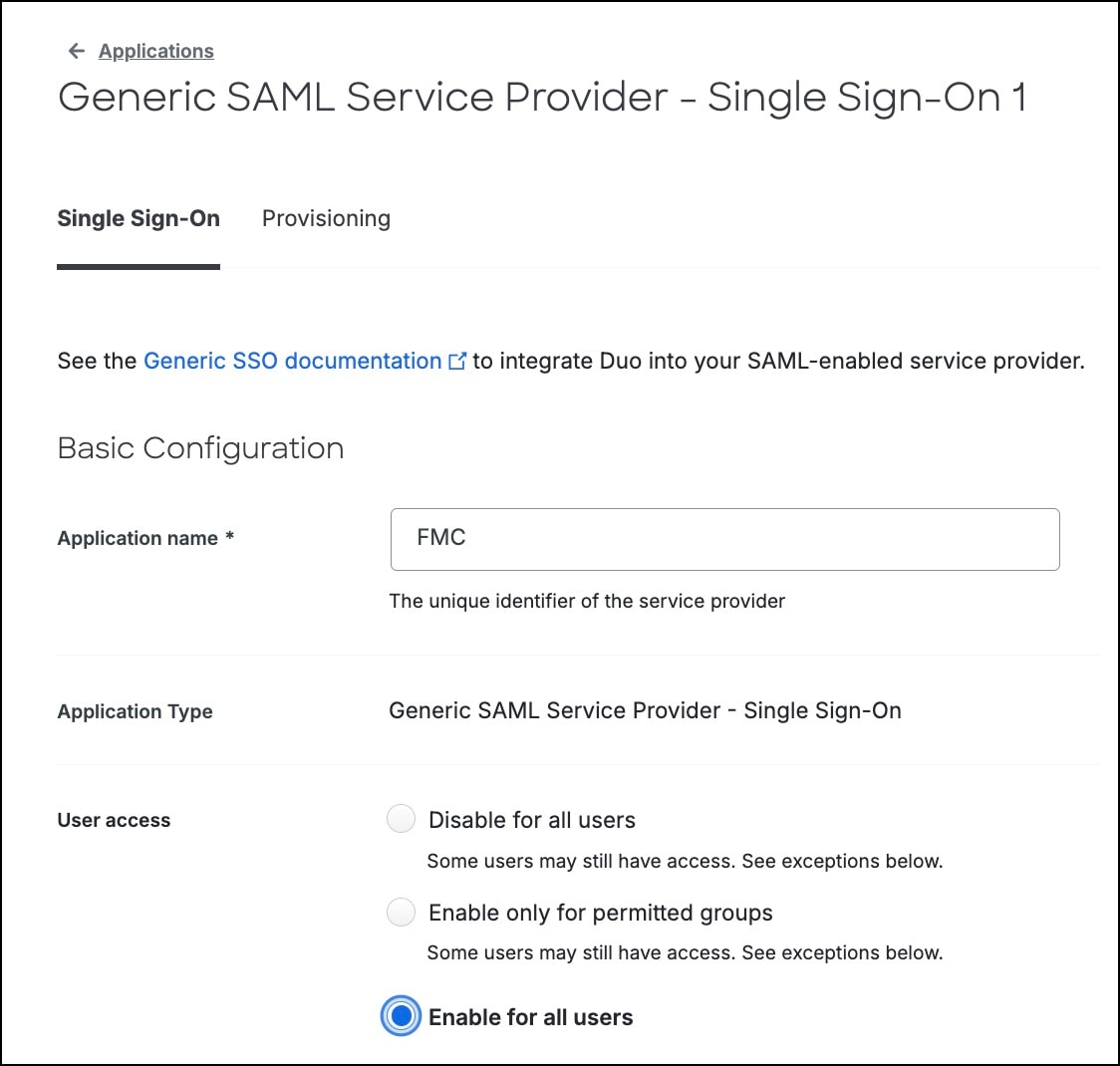Click the external link icon after documentation

click(457, 362)
